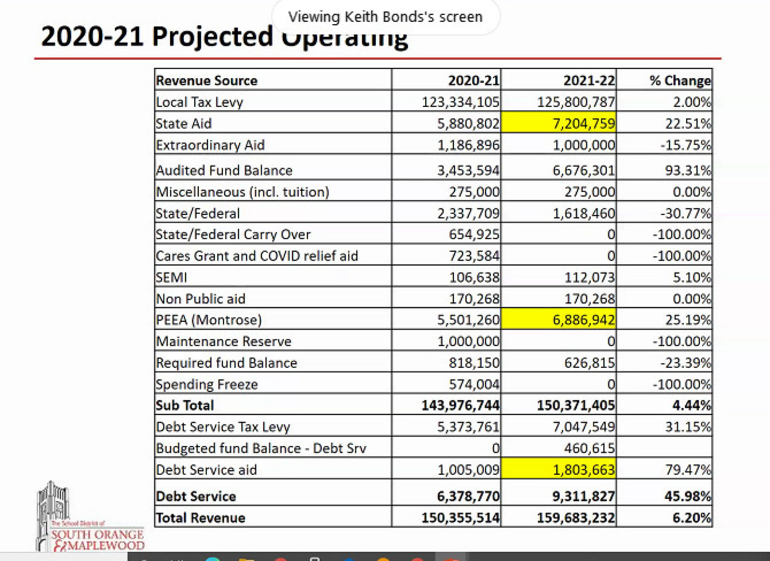Select the Revenue Source column header
770x561 pixels.
coord(207,81)
